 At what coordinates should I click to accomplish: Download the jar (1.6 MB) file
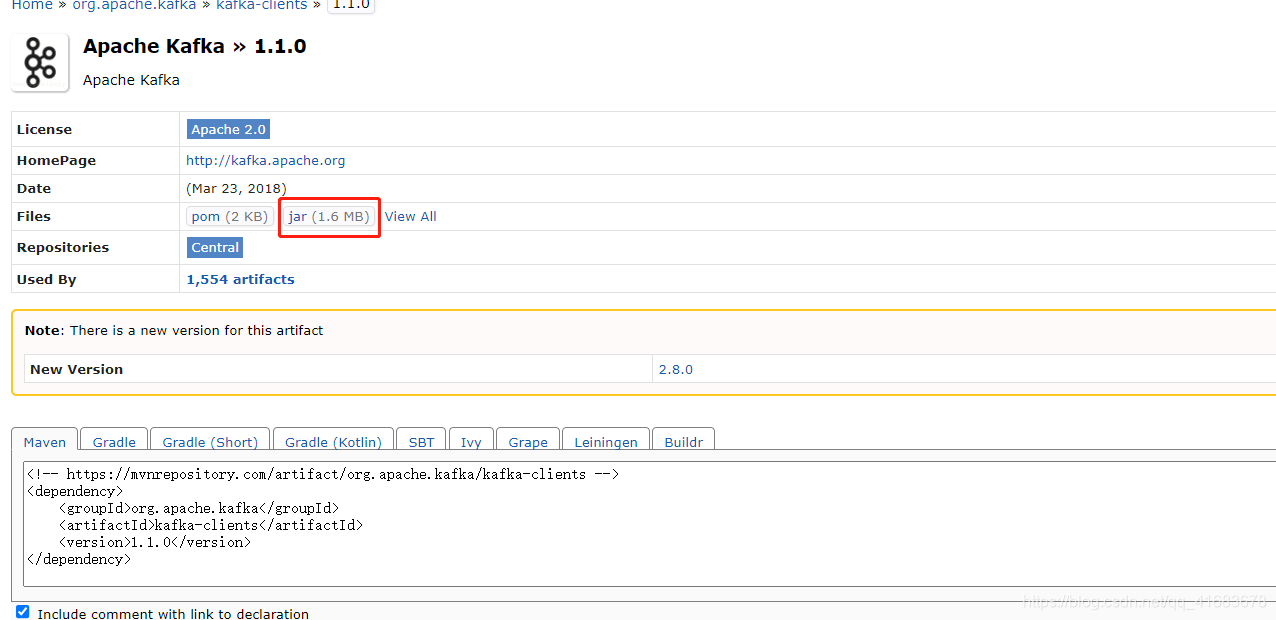point(329,216)
